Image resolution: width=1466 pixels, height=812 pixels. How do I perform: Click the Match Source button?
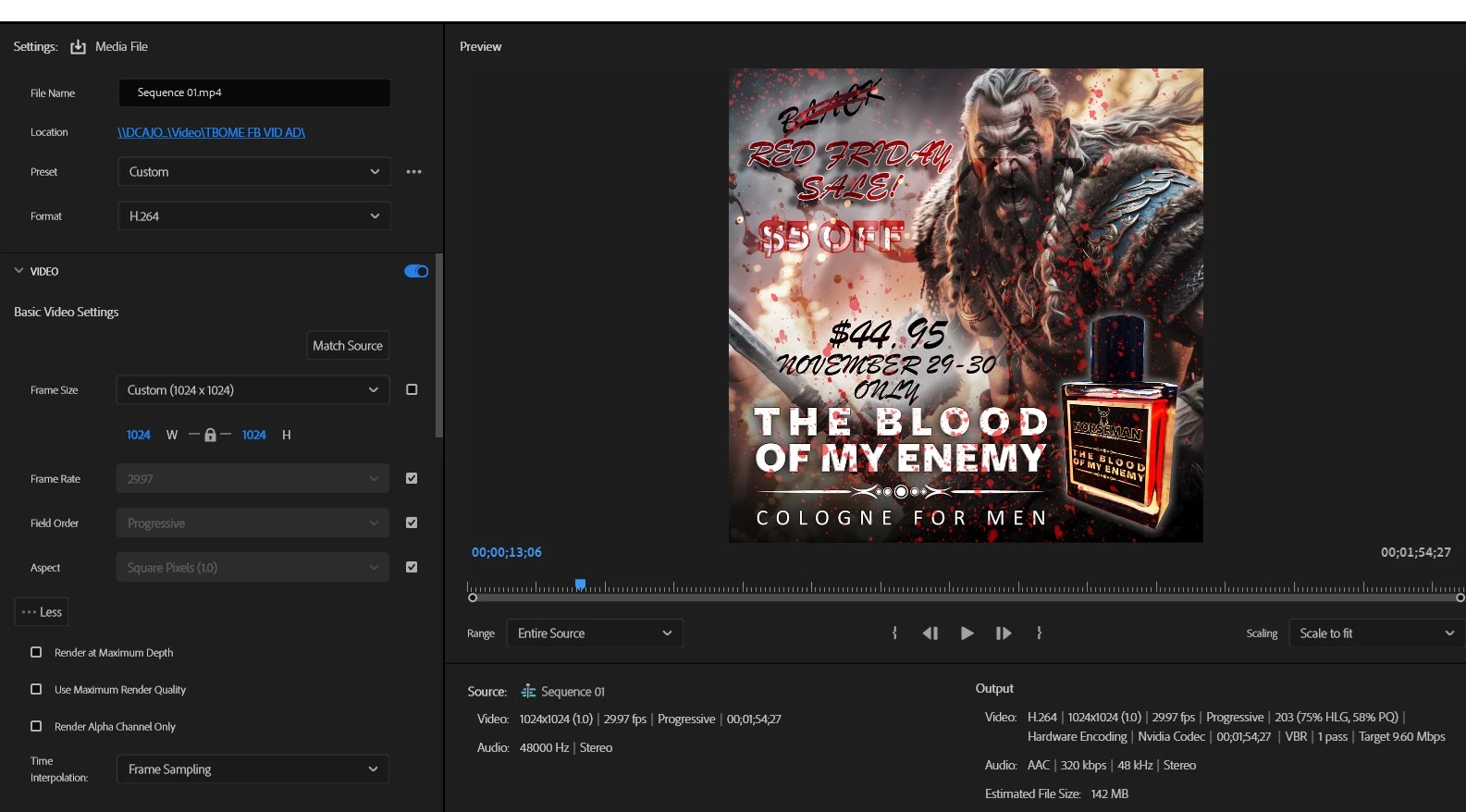coord(348,346)
